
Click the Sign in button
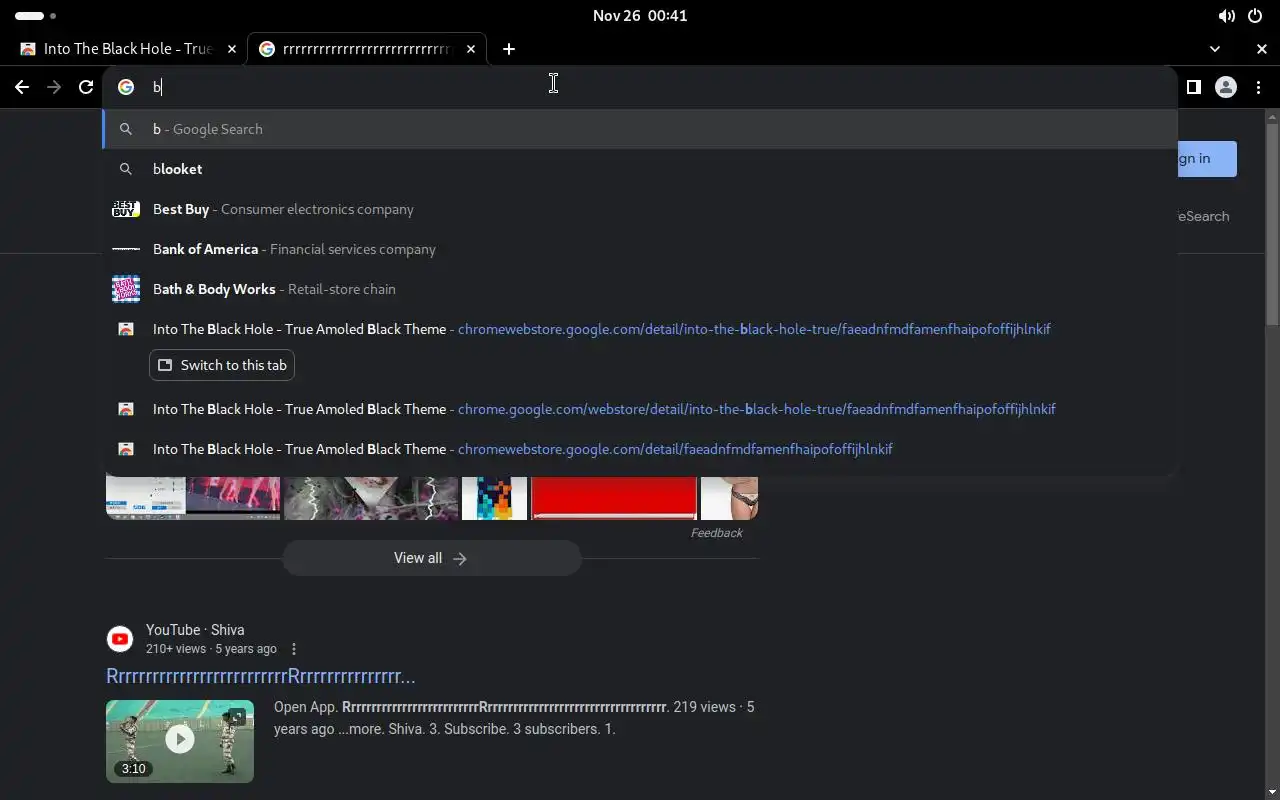click(1205, 159)
